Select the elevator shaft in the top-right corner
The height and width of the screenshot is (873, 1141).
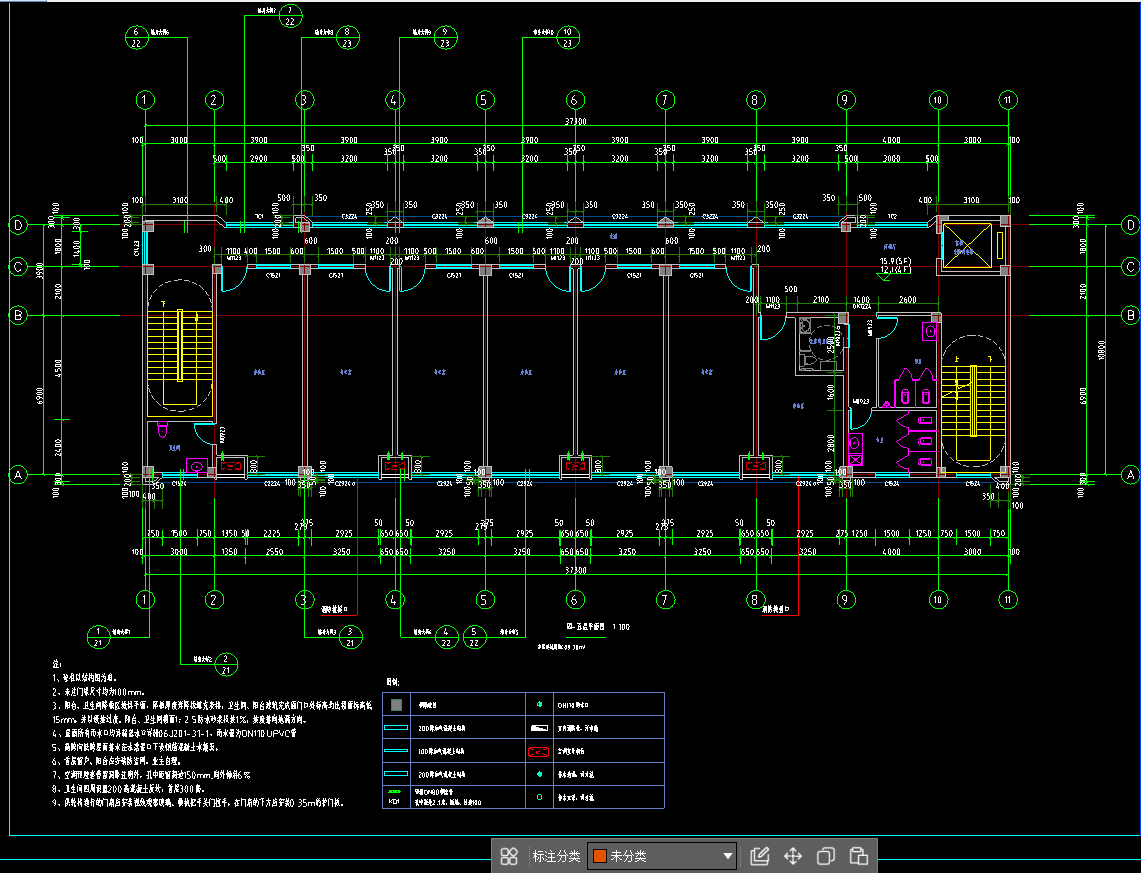(969, 243)
